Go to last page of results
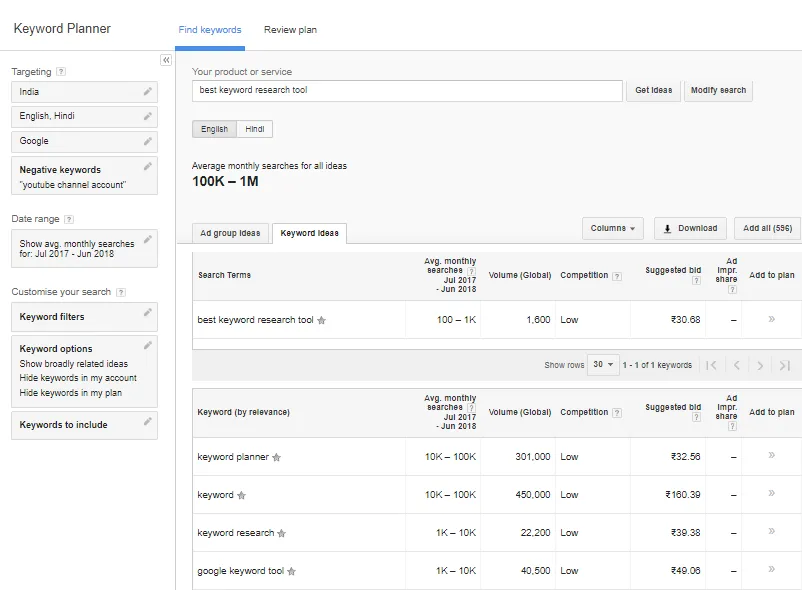 tap(785, 365)
